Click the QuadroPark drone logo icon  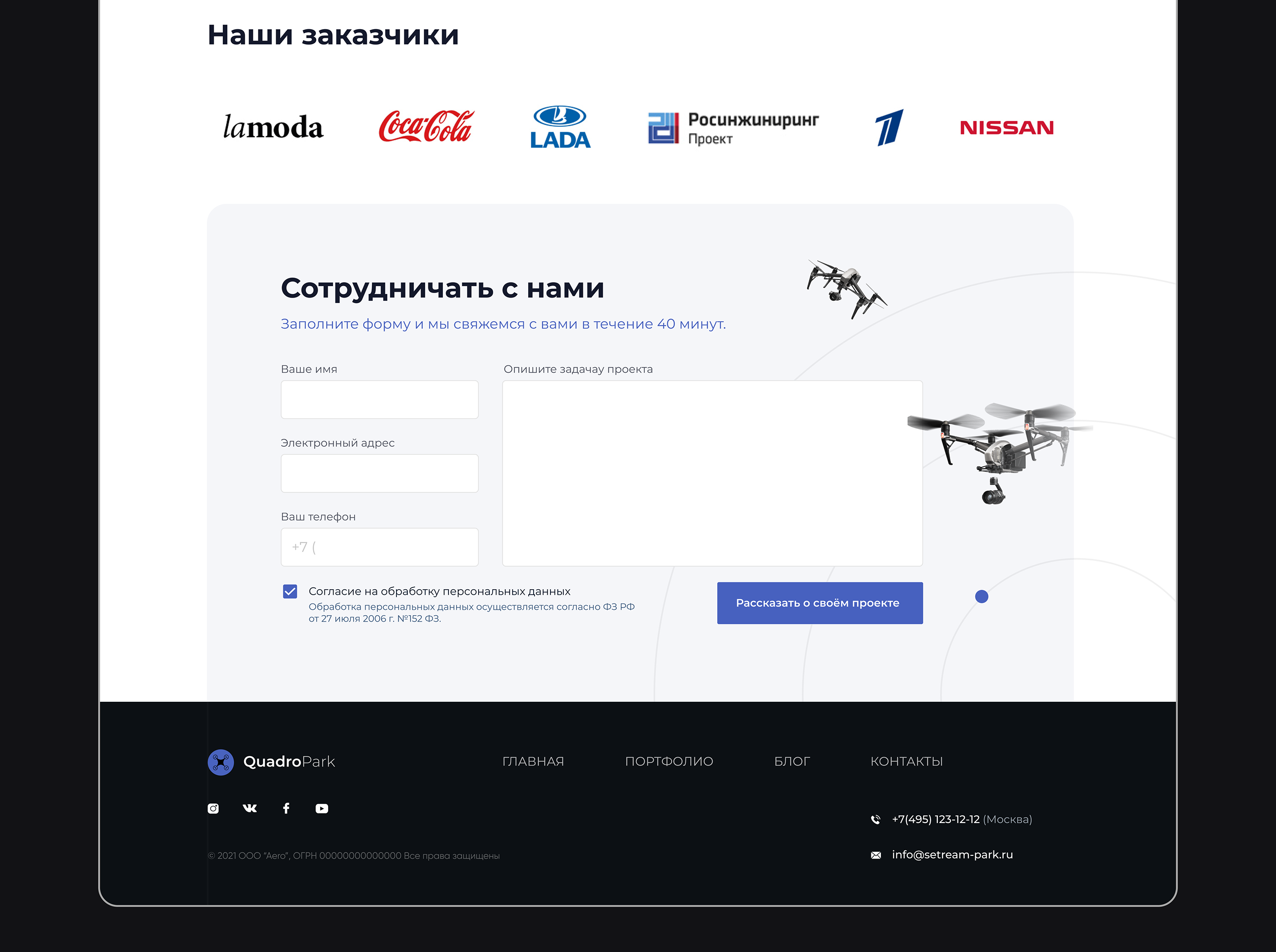pos(221,762)
